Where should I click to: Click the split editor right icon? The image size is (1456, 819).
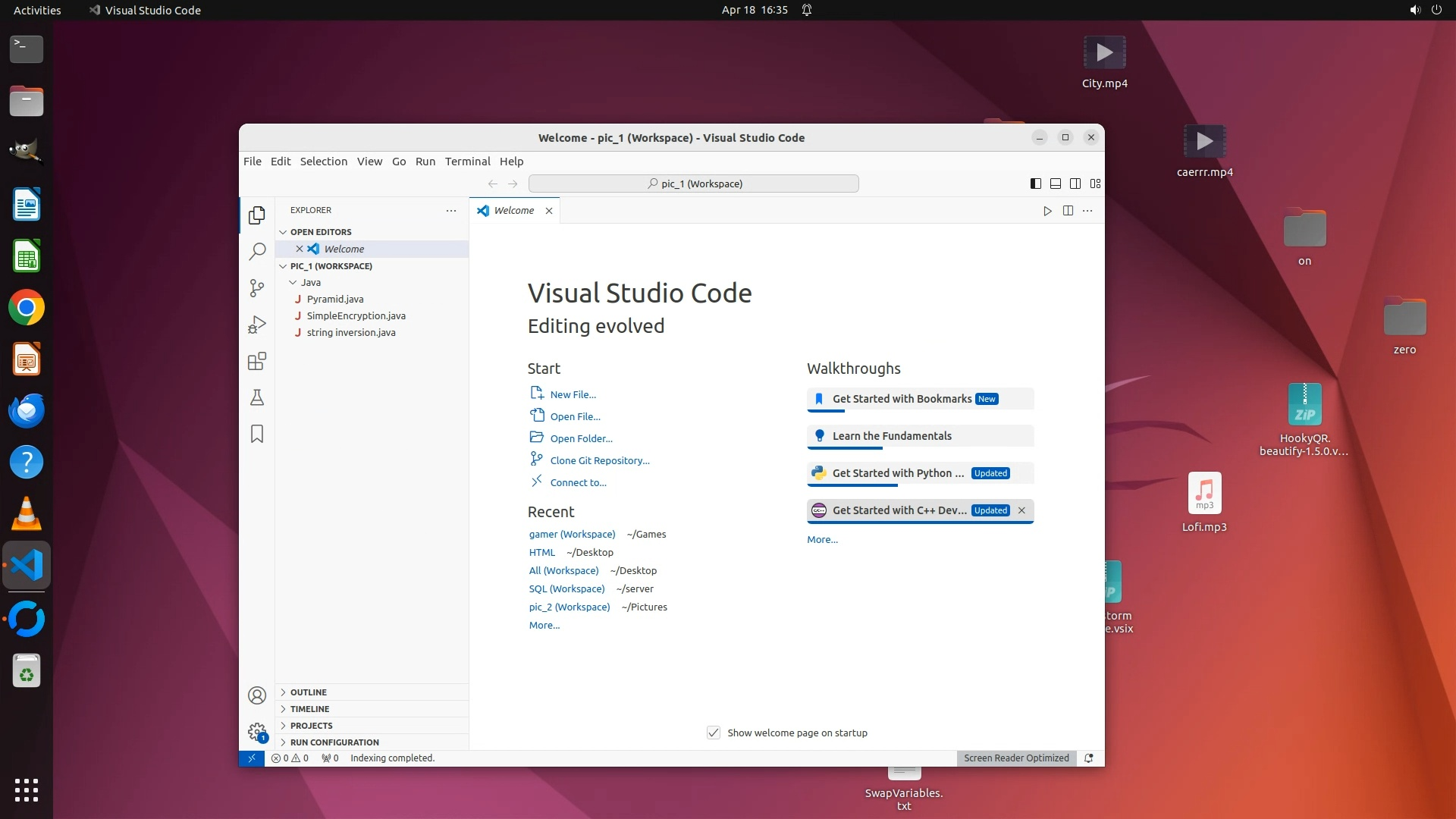(1068, 211)
